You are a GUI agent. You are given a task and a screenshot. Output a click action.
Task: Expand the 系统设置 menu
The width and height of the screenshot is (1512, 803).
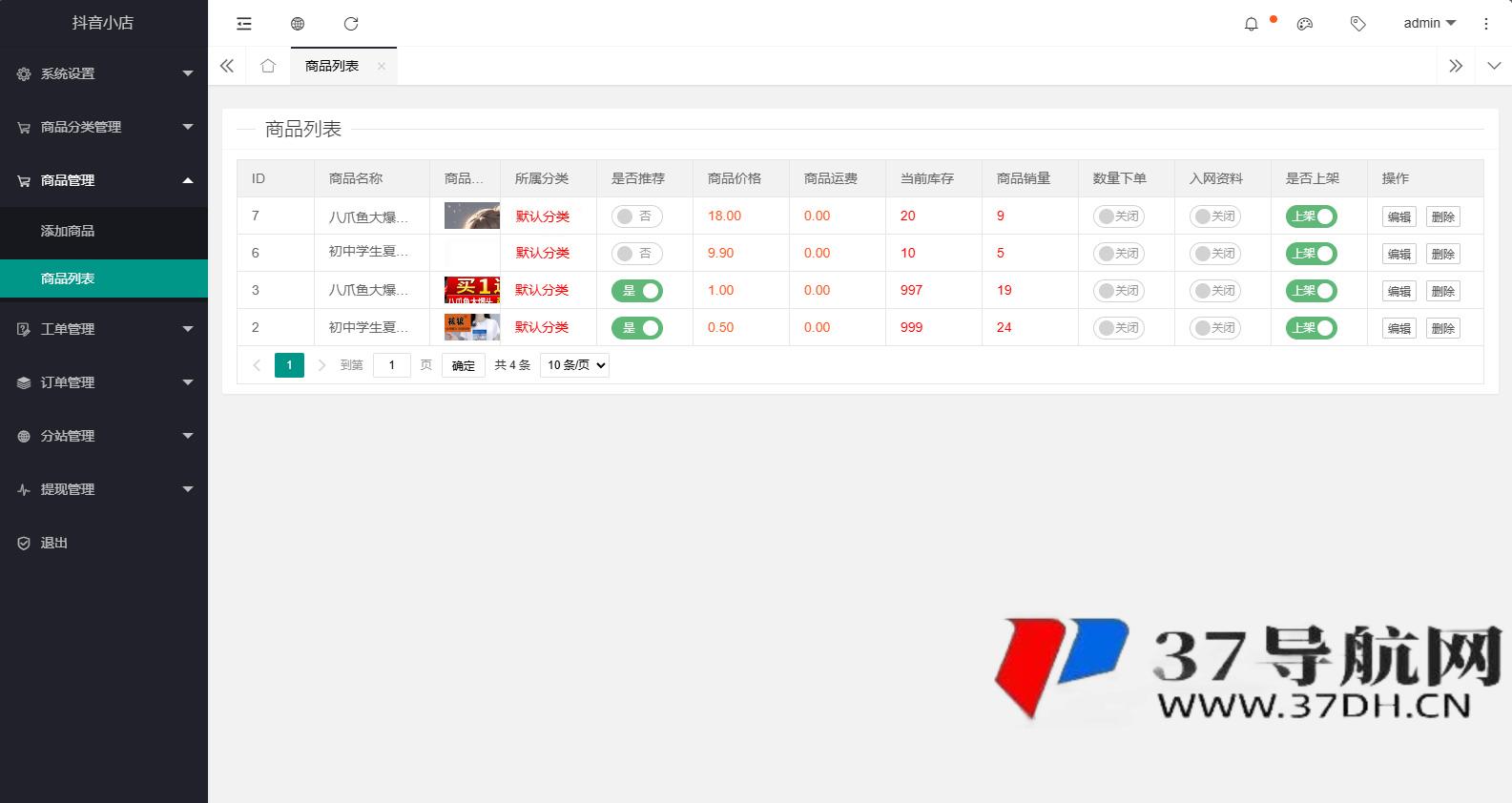tap(104, 73)
